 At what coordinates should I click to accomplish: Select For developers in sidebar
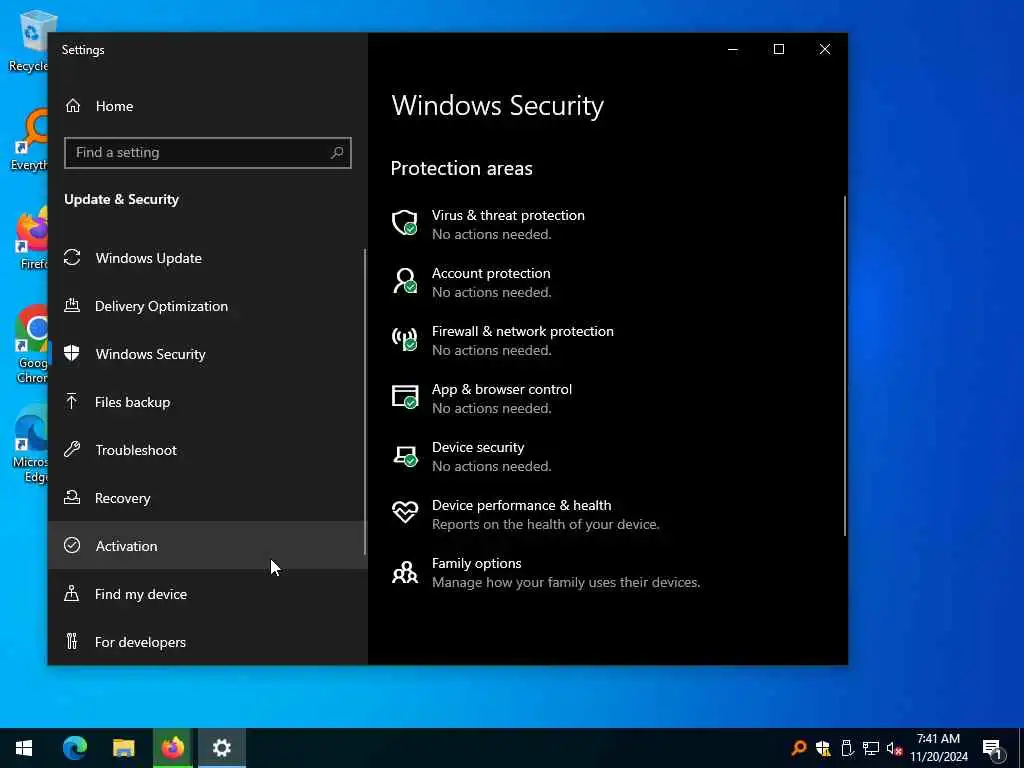(x=208, y=641)
